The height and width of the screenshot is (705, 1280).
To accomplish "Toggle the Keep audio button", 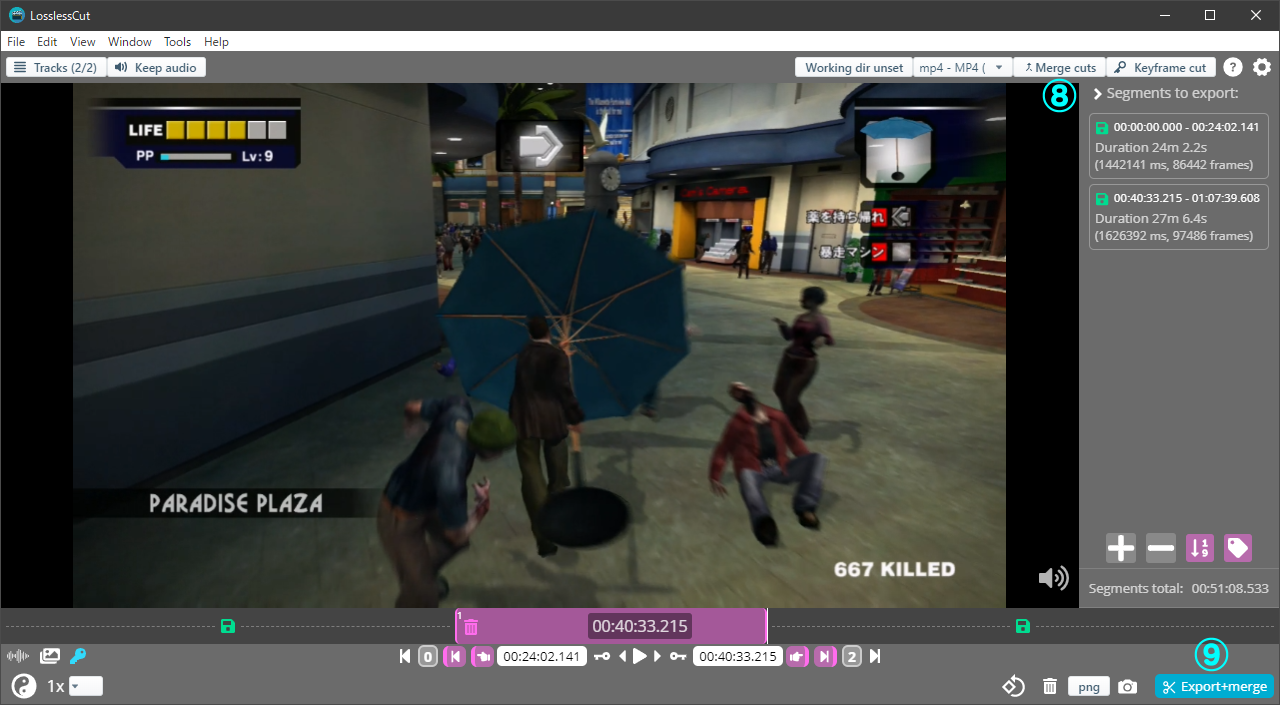I will (x=156, y=67).
